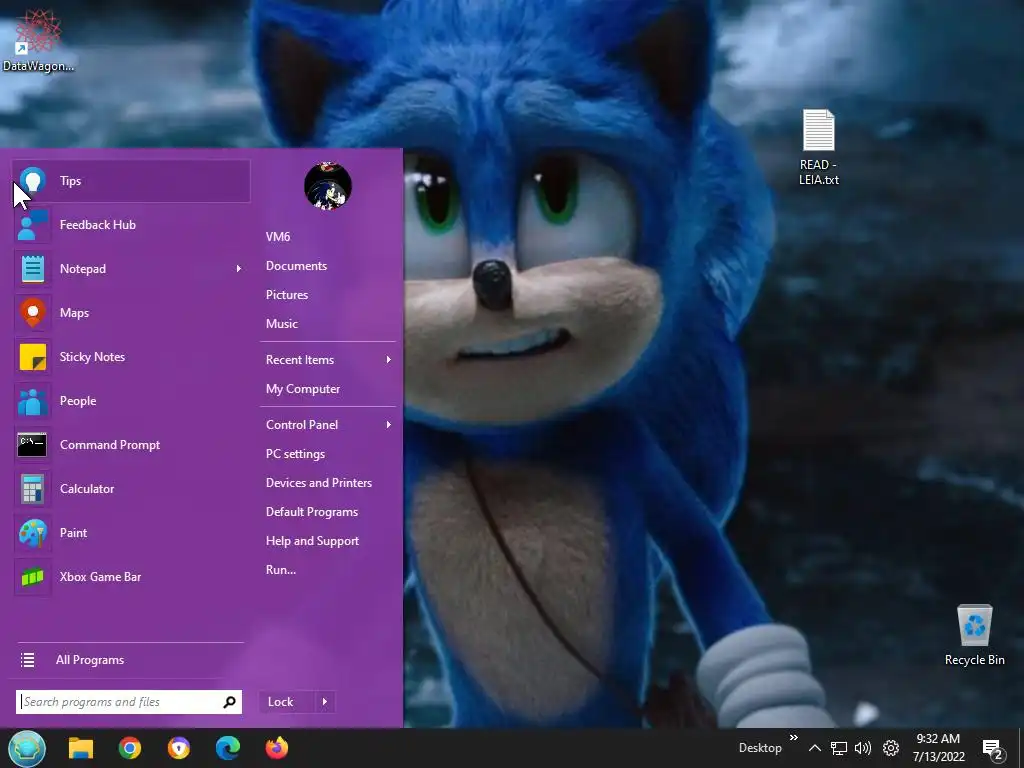Launch Xbox Game Bar green icon
Viewport: 1024px width, 768px height.
[33, 577]
